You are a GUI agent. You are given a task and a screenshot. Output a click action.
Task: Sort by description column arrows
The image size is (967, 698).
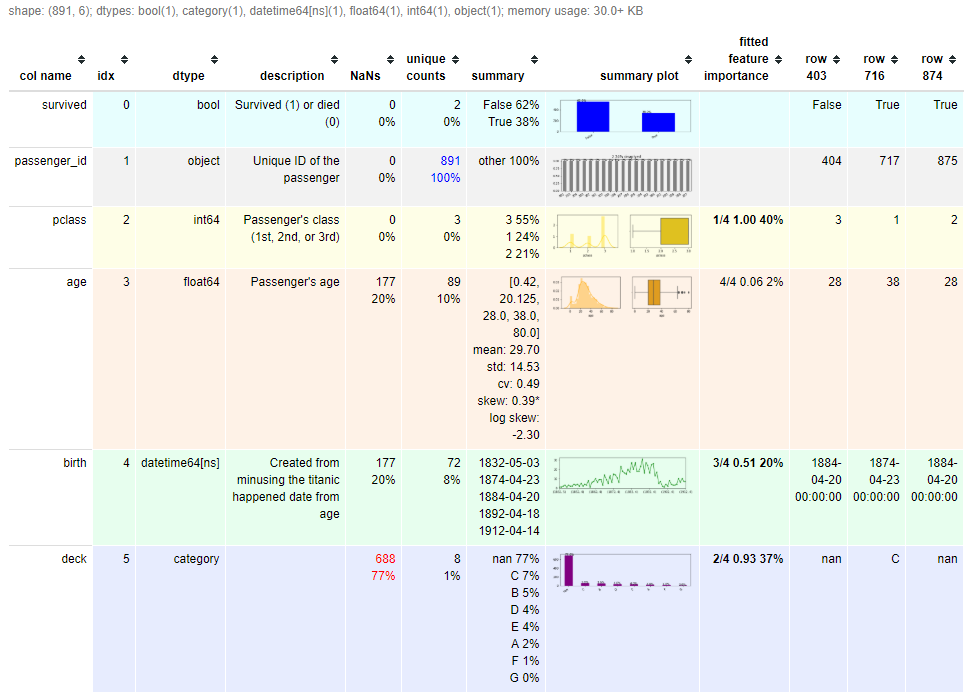pyautogui.click(x=334, y=59)
